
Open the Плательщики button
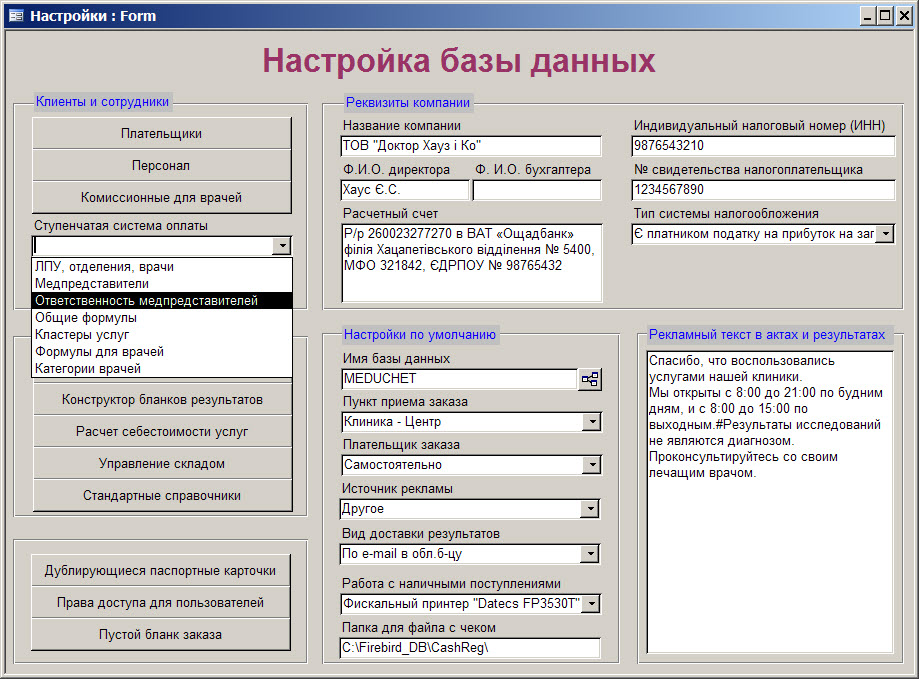(162, 134)
